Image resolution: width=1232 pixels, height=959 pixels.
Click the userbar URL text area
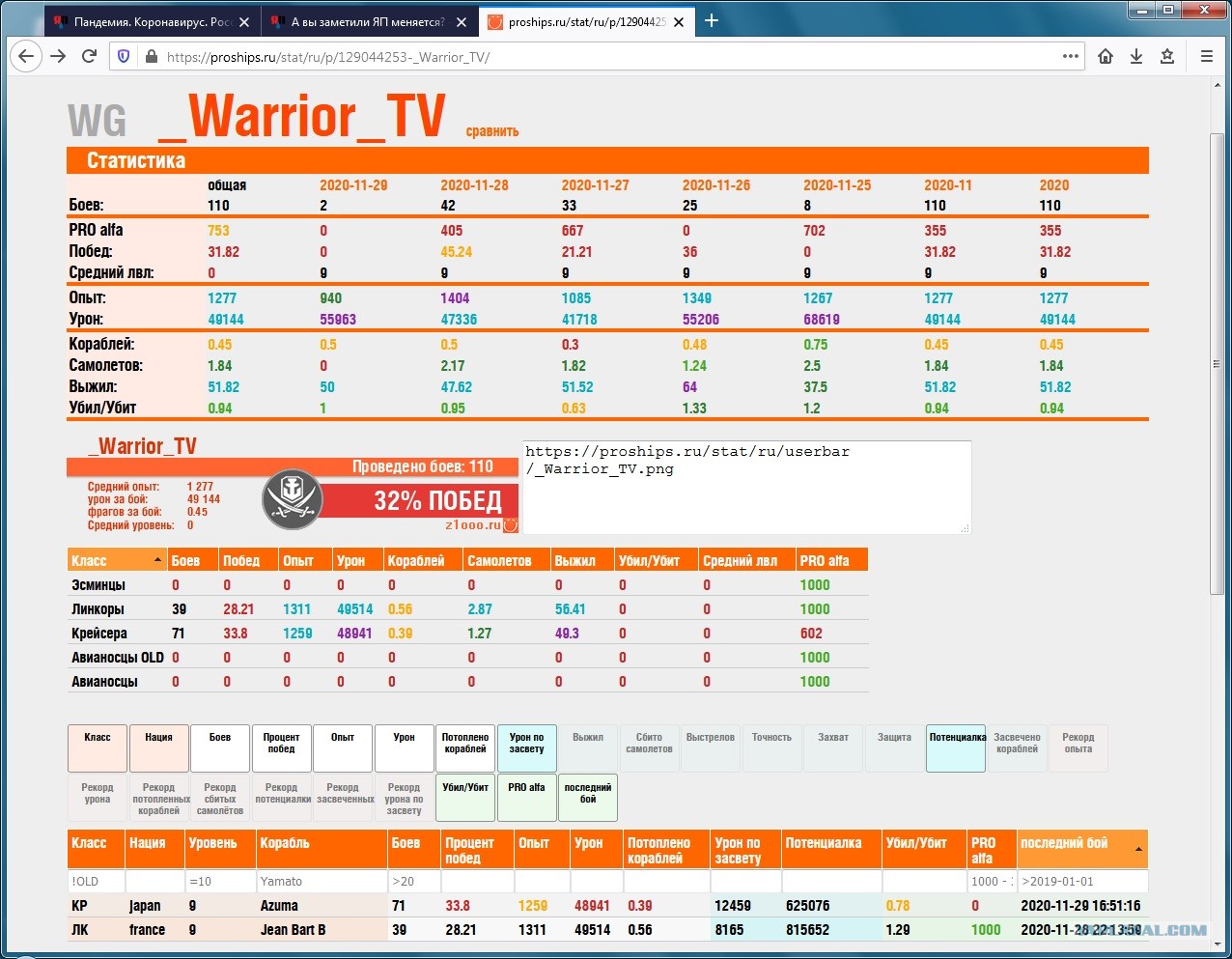746,487
